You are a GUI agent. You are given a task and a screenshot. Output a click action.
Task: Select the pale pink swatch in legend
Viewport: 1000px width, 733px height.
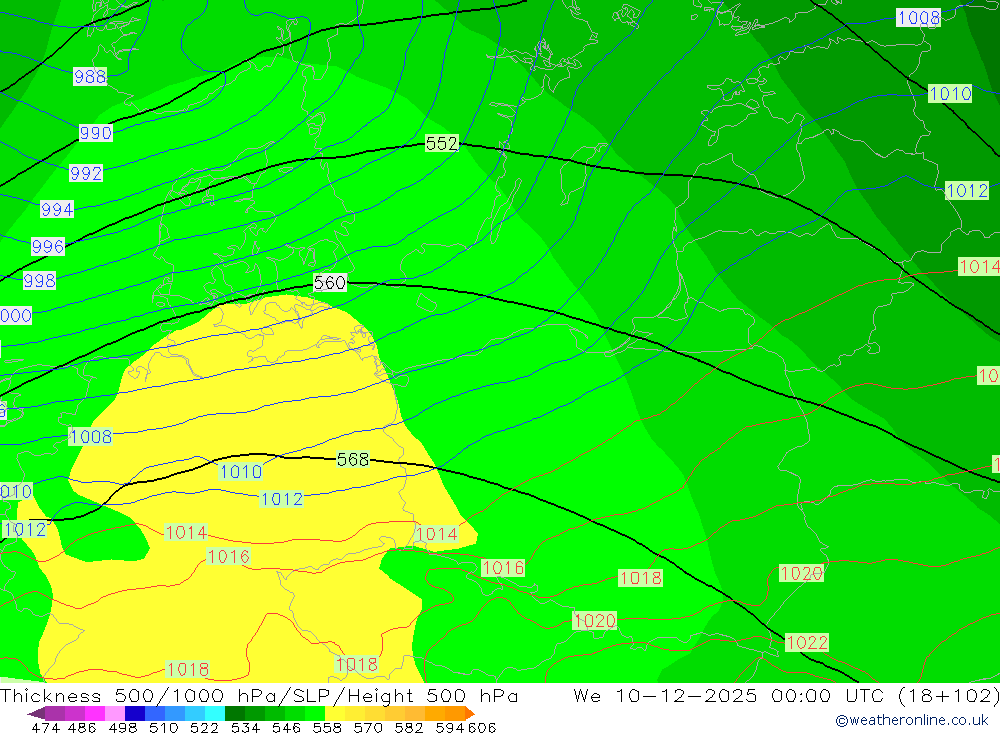(x=115, y=713)
